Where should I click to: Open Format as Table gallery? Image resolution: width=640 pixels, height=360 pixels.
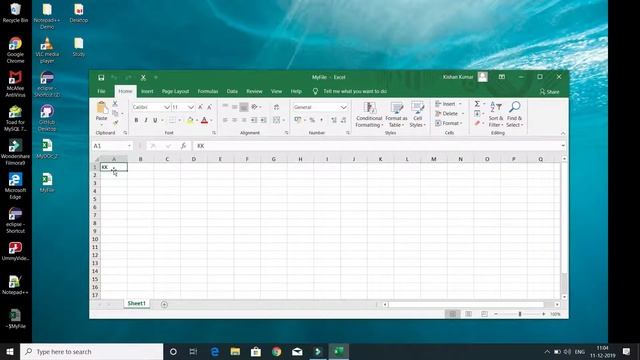coord(396,115)
